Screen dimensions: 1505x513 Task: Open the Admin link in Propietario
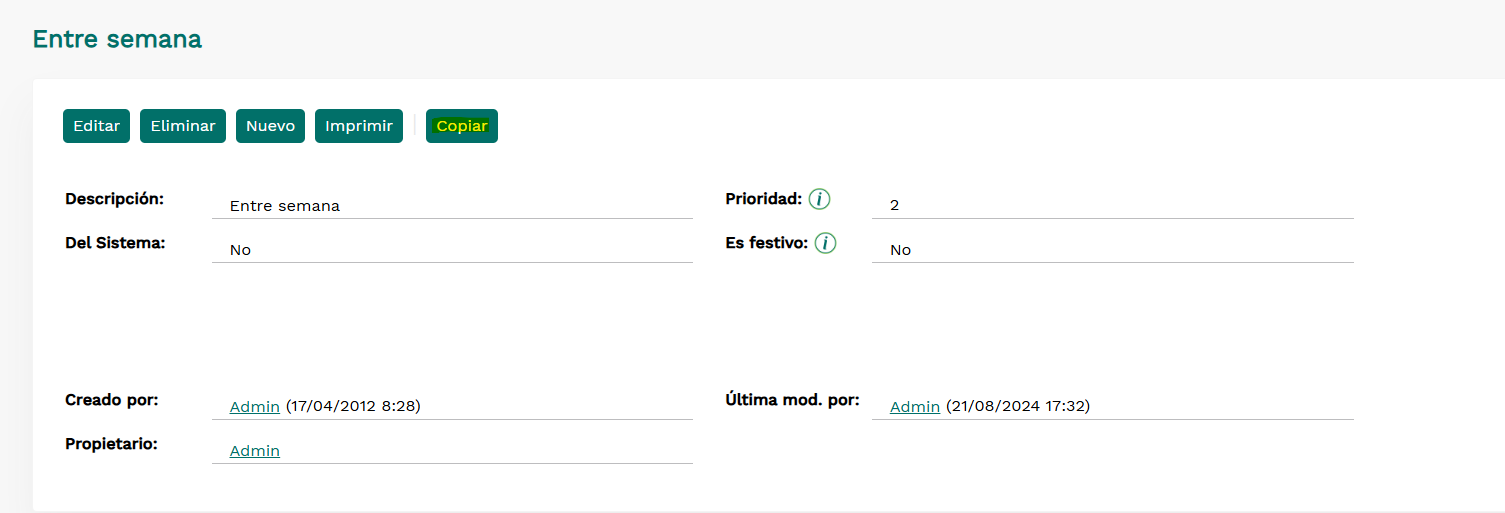255,451
